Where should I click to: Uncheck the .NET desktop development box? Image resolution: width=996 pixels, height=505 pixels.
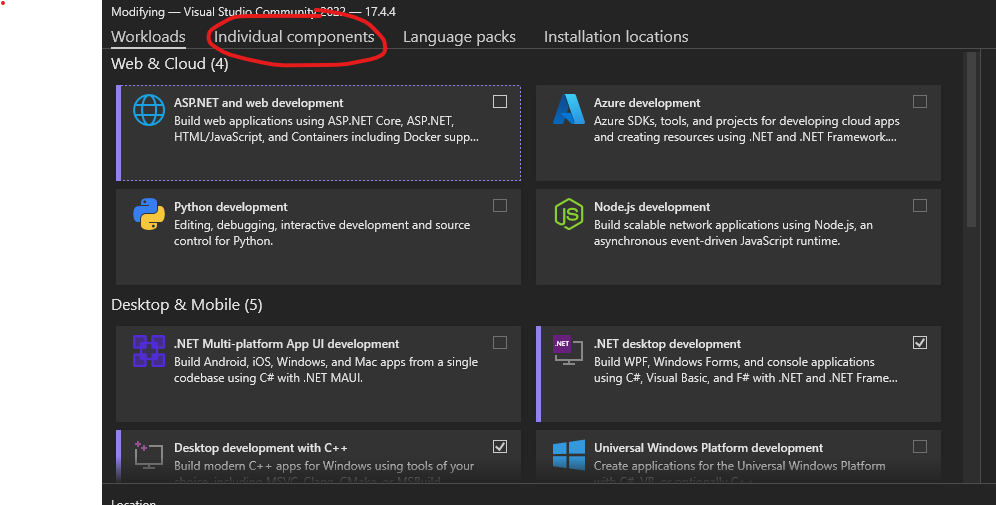pos(920,343)
